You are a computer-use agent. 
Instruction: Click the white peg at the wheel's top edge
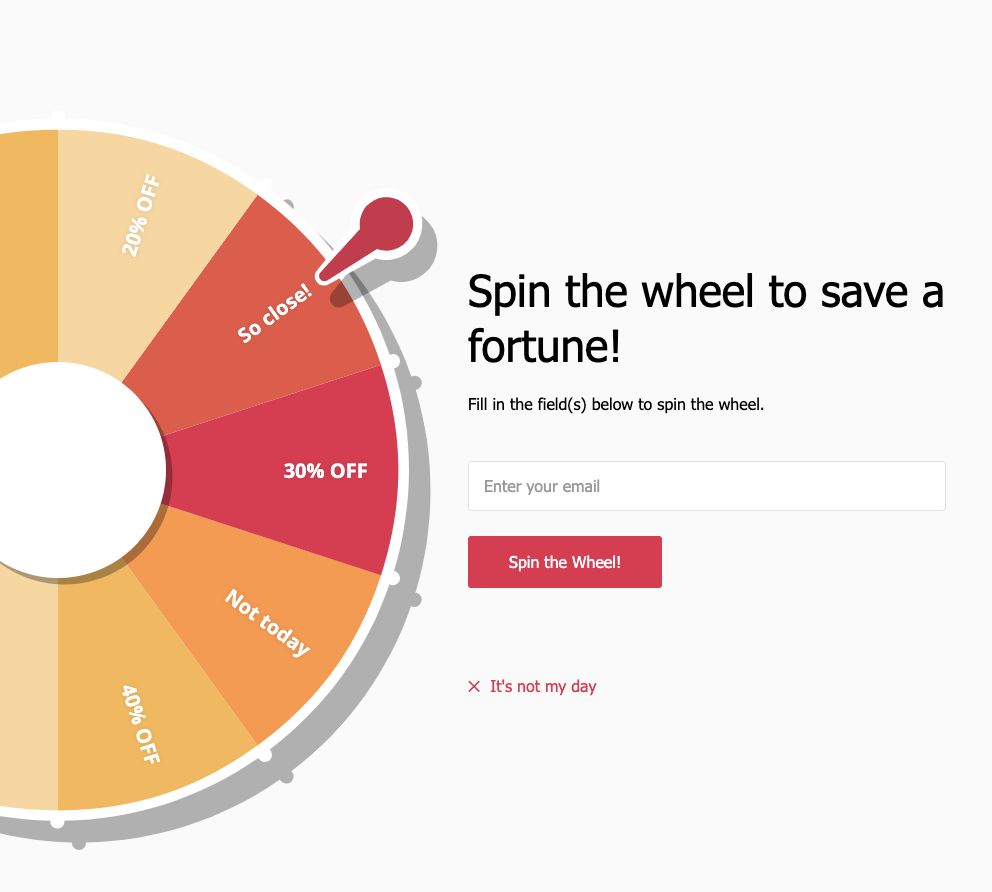click(x=57, y=118)
